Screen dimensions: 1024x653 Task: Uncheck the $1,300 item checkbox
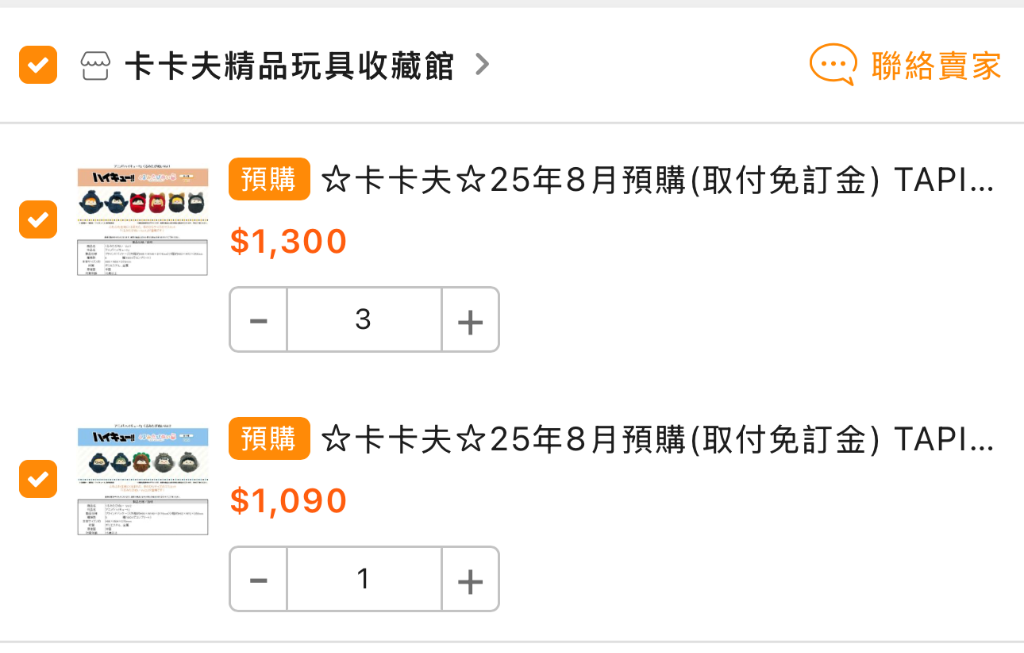[x=38, y=219]
